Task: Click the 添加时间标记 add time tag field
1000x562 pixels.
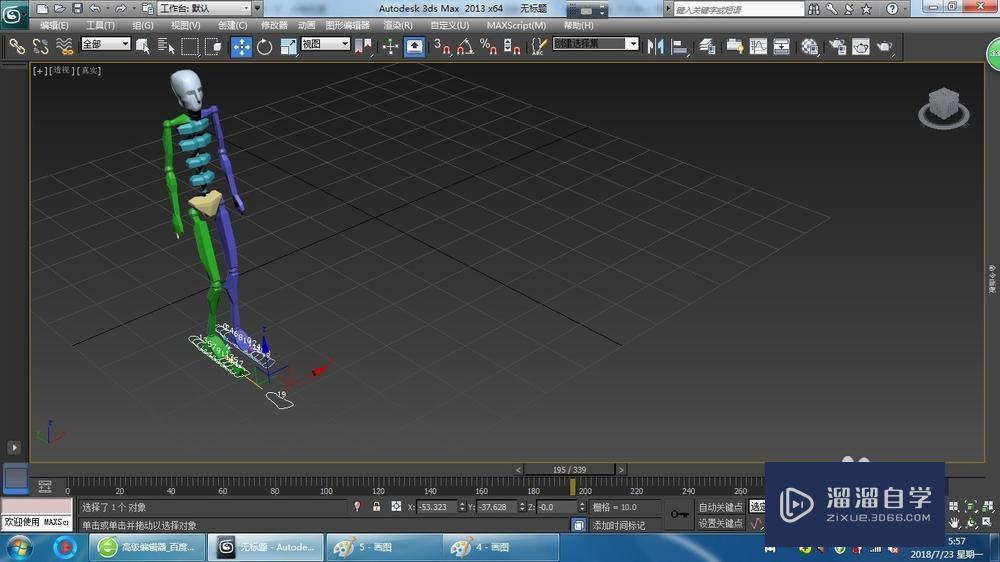Action: [618, 526]
